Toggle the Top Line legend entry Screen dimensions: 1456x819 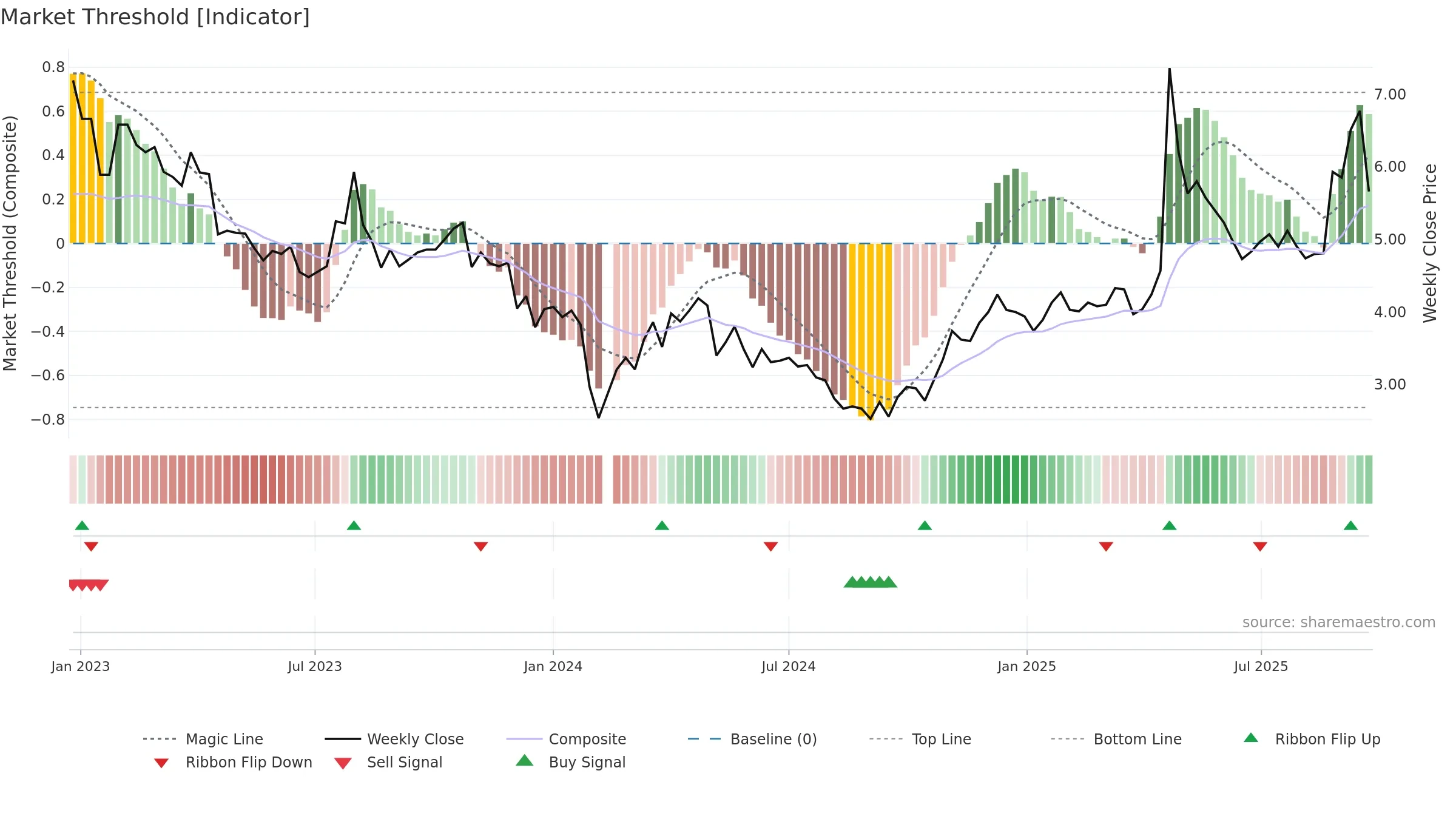(920, 739)
